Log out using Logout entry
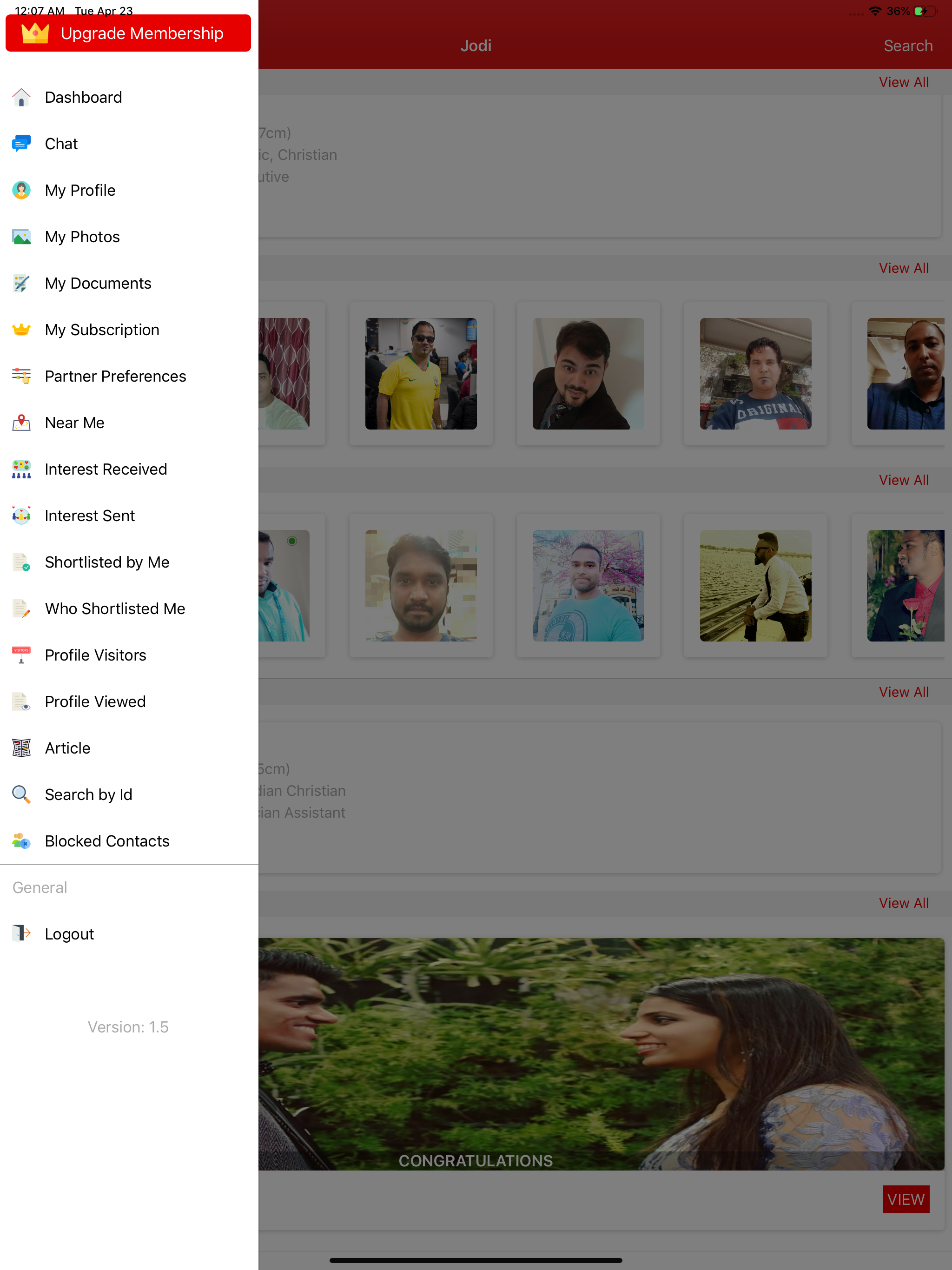Viewport: 952px width, 1270px height. (x=129, y=933)
